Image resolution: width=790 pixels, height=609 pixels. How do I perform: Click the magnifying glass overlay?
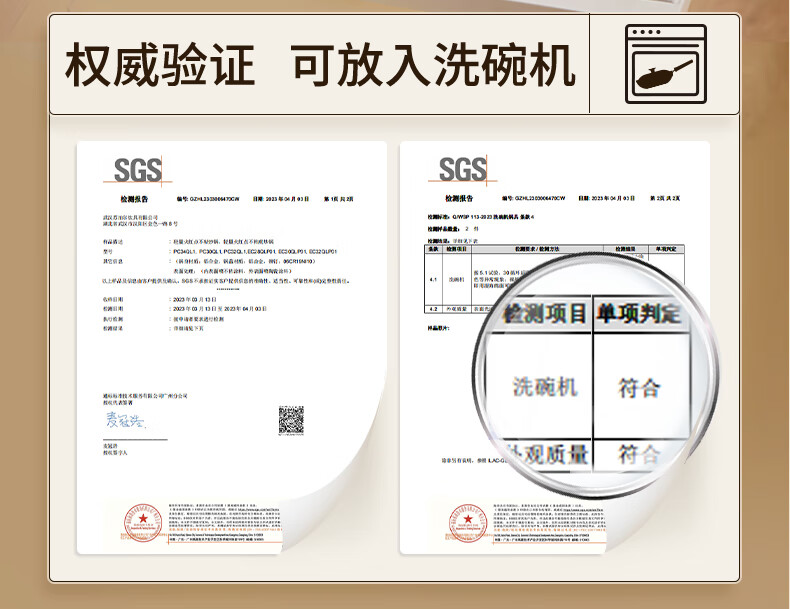596,374
